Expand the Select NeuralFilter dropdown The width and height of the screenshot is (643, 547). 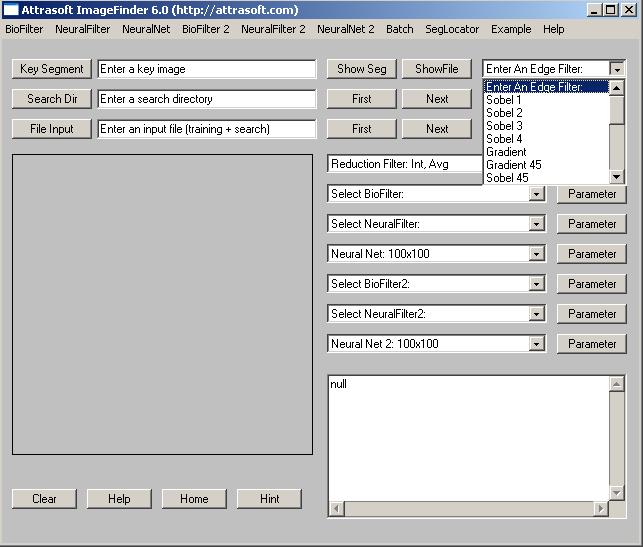coord(537,224)
